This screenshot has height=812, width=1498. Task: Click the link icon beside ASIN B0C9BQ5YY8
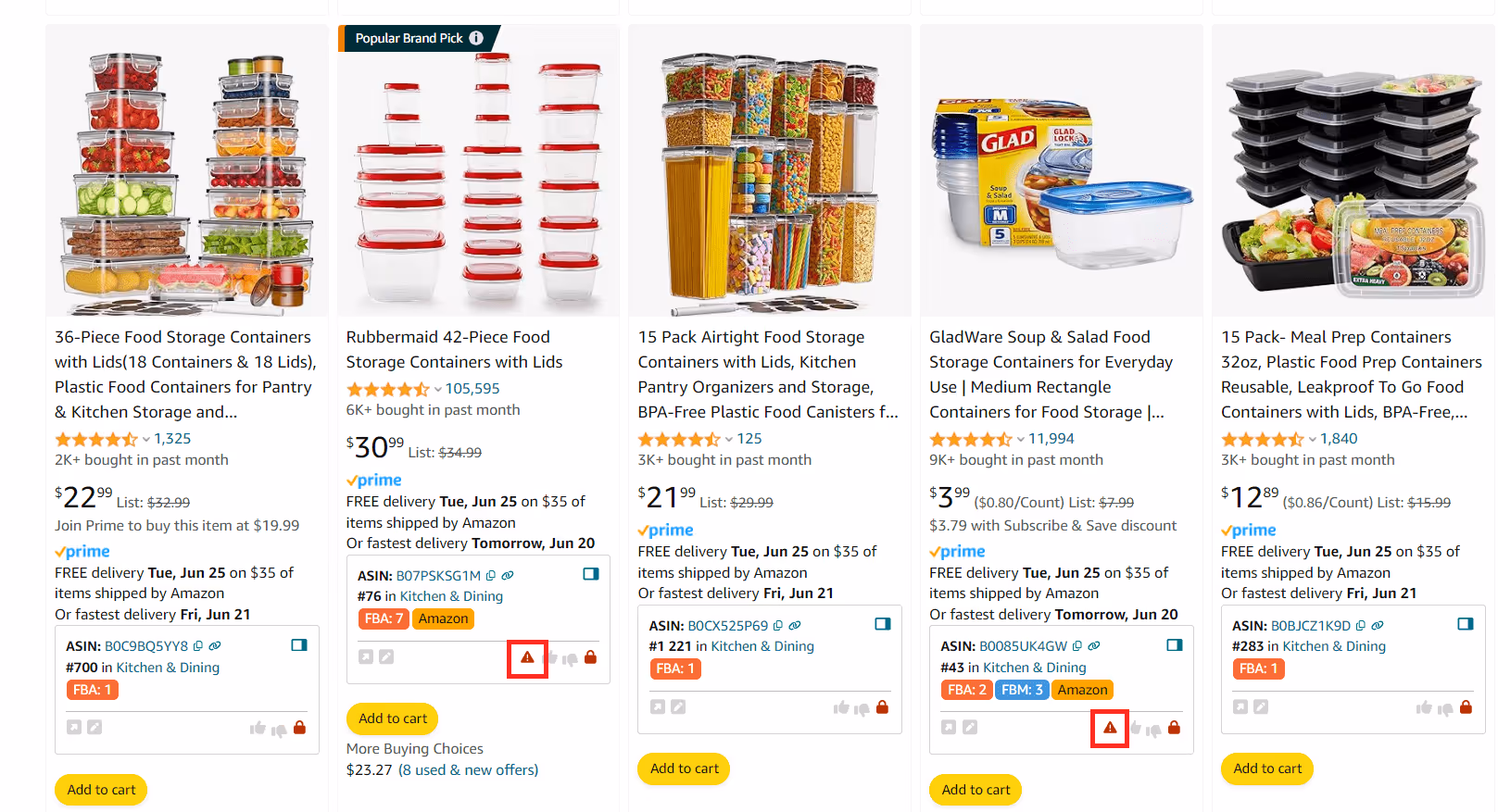coord(215,645)
